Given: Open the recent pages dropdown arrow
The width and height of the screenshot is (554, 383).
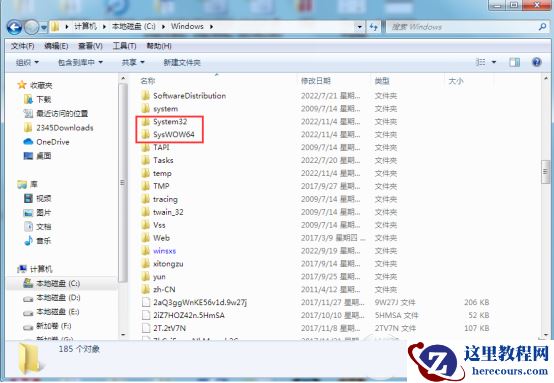Looking at the screenshot, I should click(44, 27).
